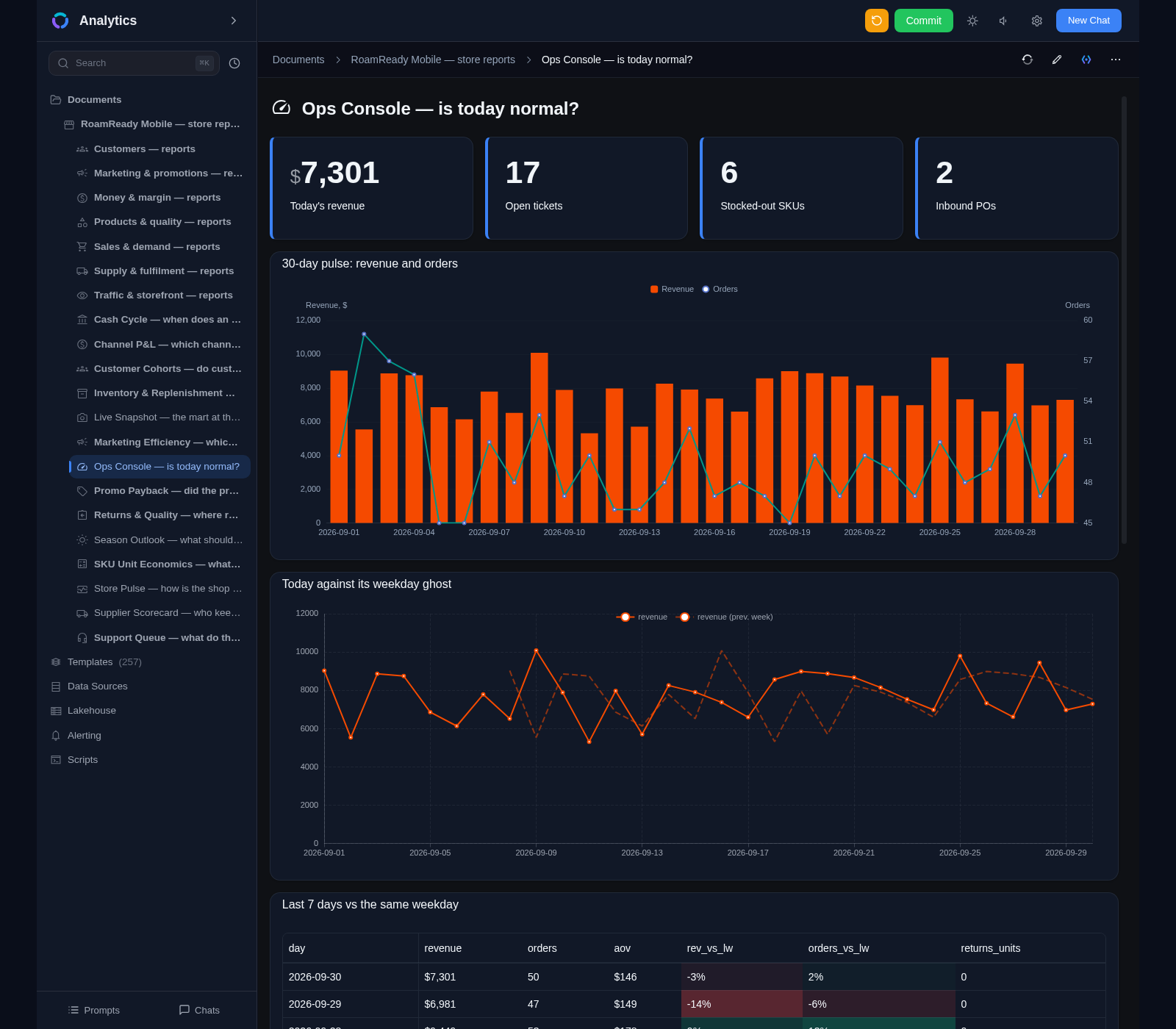Click the recent history clock icon
This screenshot has height=1029, width=1176.
click(234, 63)
